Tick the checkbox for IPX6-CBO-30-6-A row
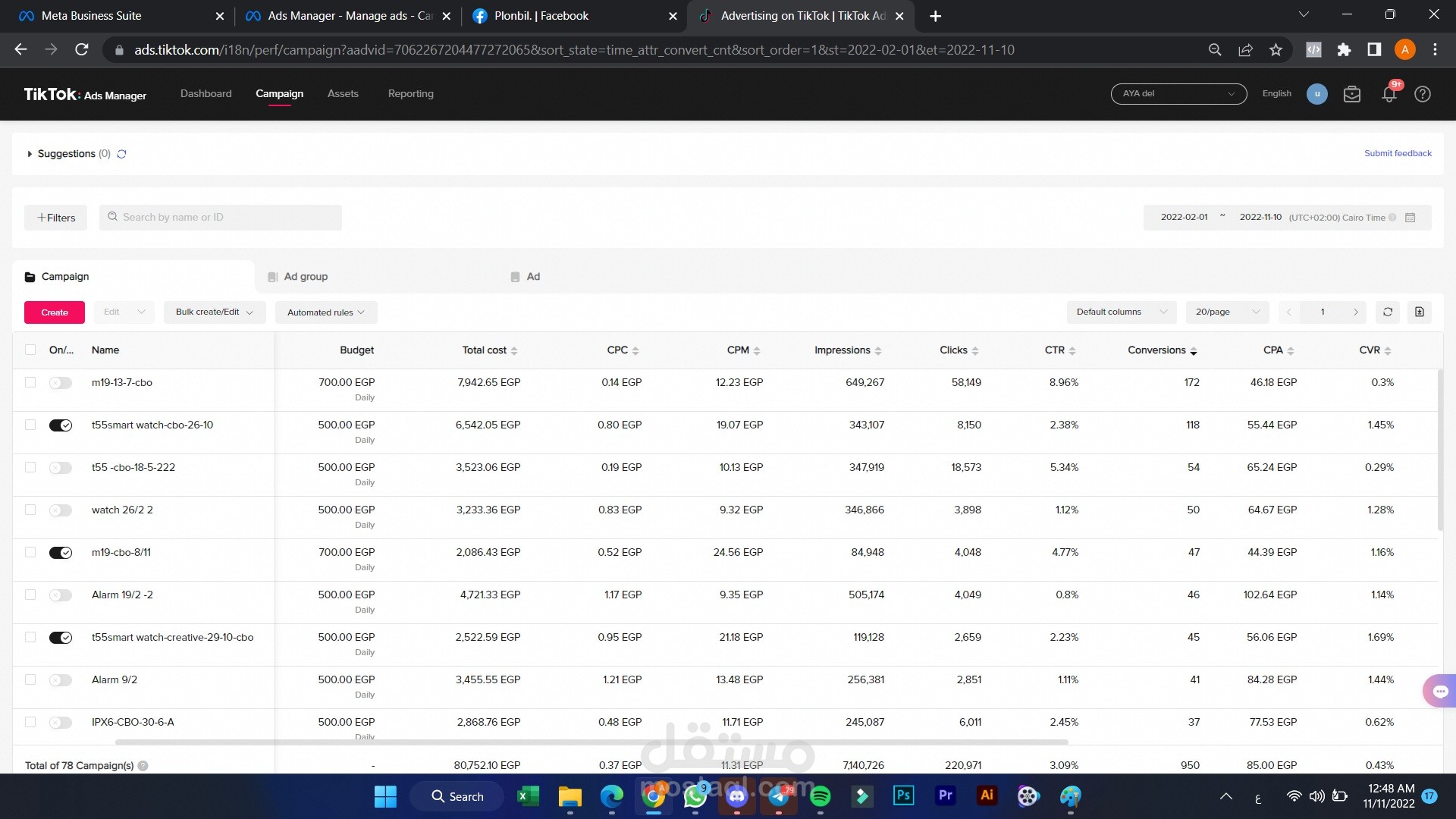1456x819 pixels. tap(30, 722)
